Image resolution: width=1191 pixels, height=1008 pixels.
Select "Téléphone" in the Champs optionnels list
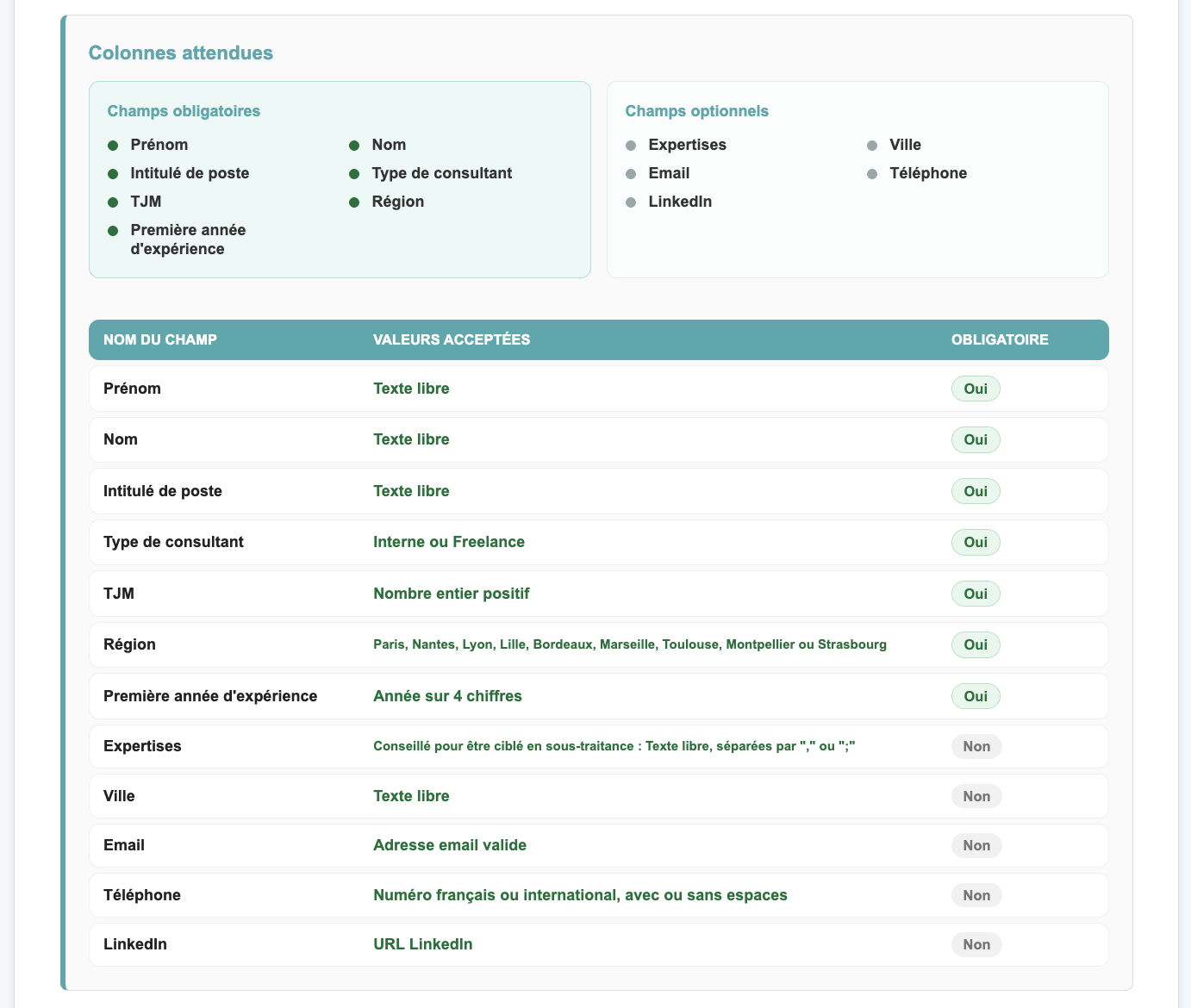point(928,173)
